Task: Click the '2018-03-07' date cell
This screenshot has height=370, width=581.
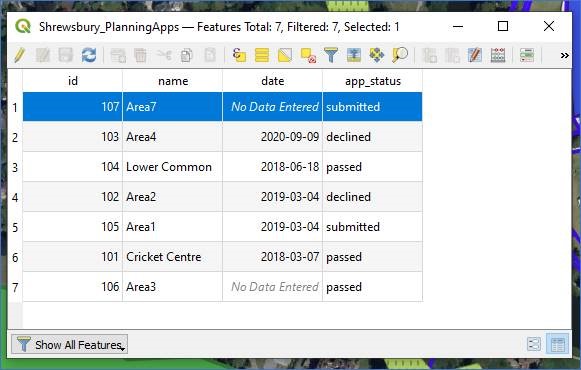Action: tap(273, 257)
